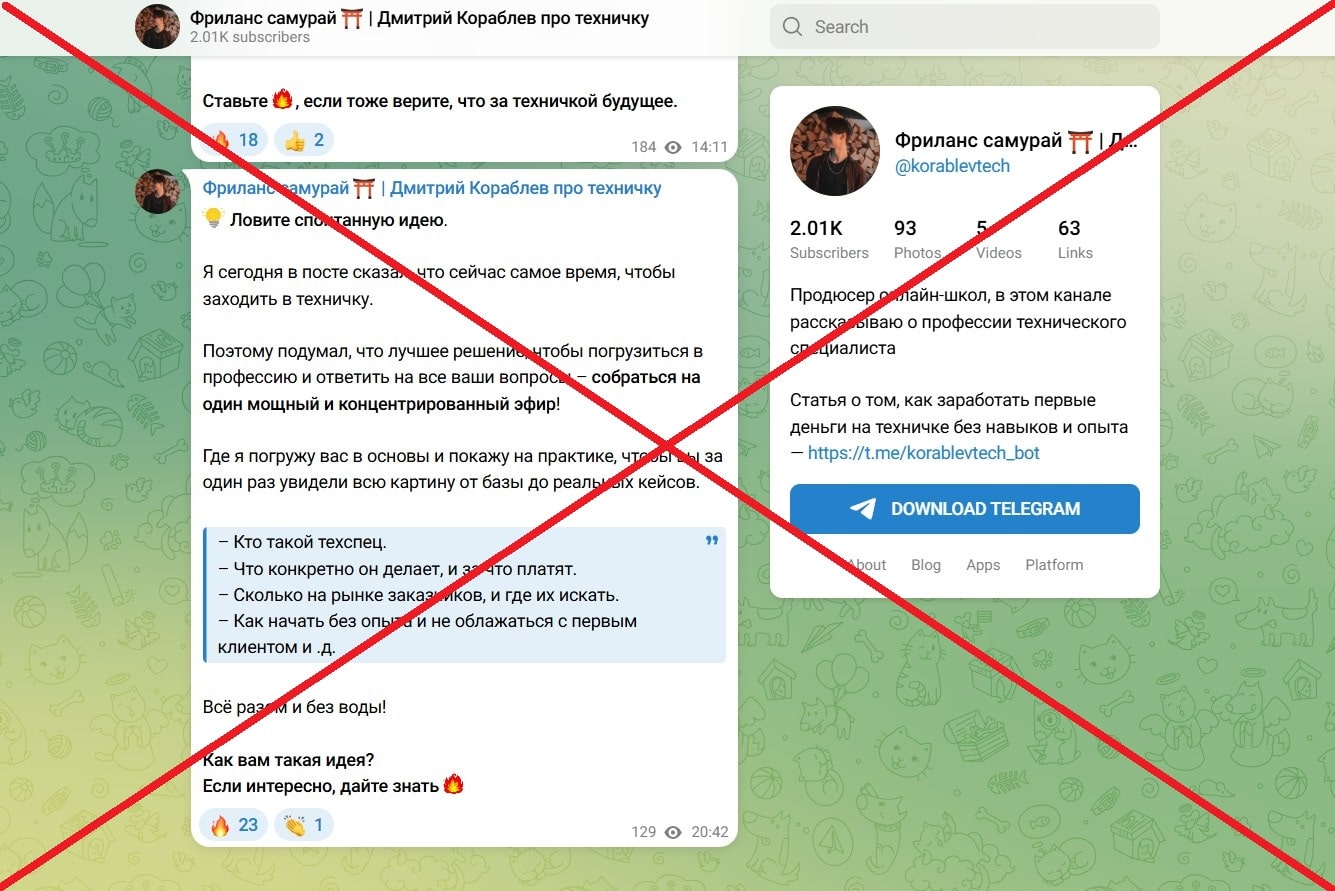
Task: Click the post author avatar beside the message
Action: click(x=158, y=191)
